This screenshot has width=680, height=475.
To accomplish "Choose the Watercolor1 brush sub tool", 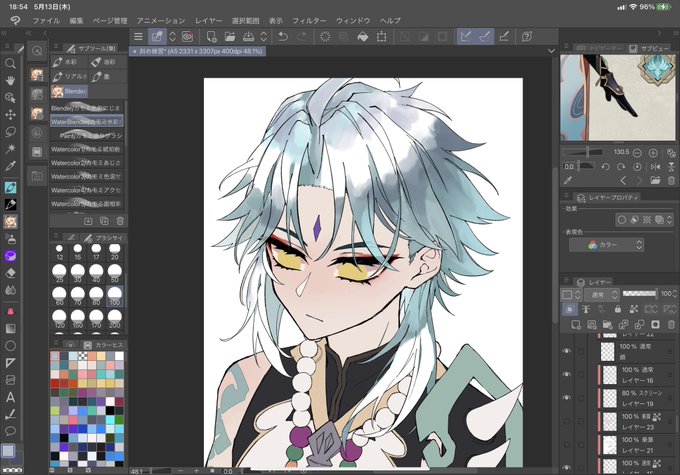I will [86, 149].
